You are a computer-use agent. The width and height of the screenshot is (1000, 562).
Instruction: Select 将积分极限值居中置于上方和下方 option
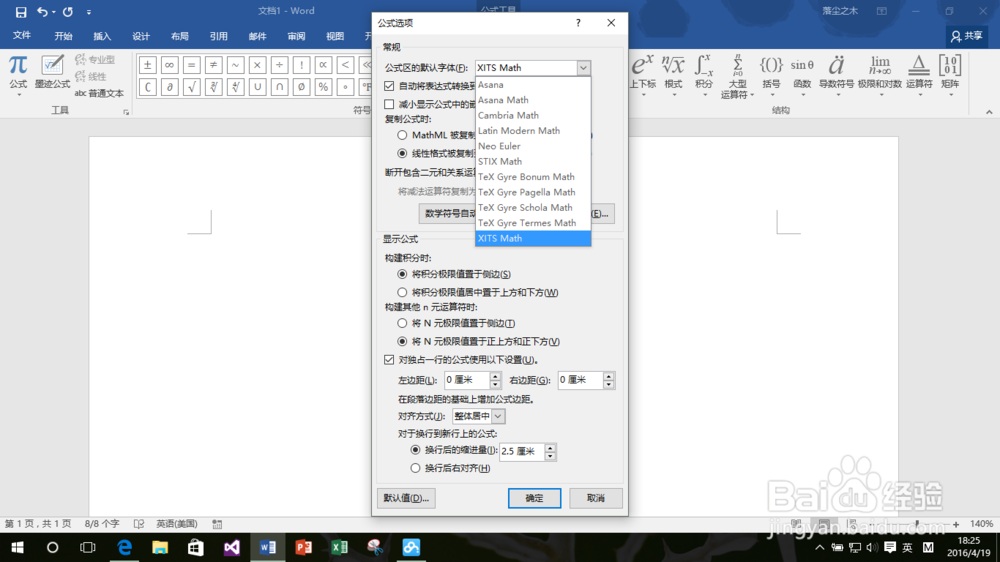[x=402, y=292]
